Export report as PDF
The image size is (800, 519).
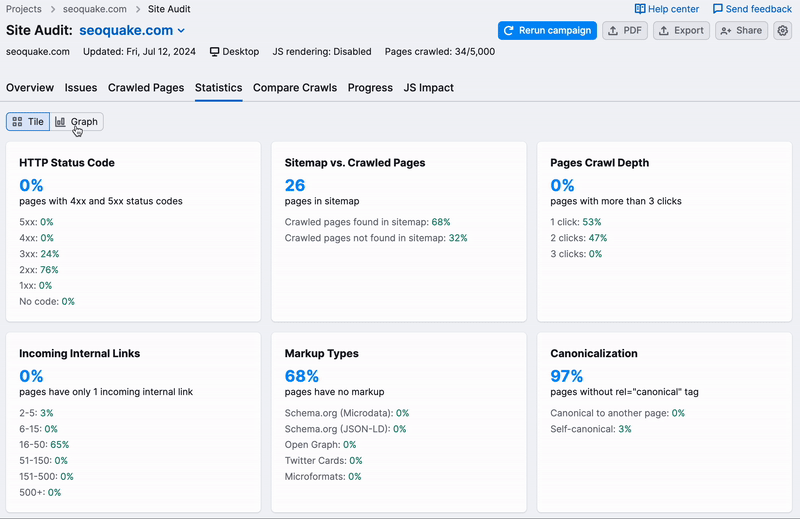[x=625, y=31]
